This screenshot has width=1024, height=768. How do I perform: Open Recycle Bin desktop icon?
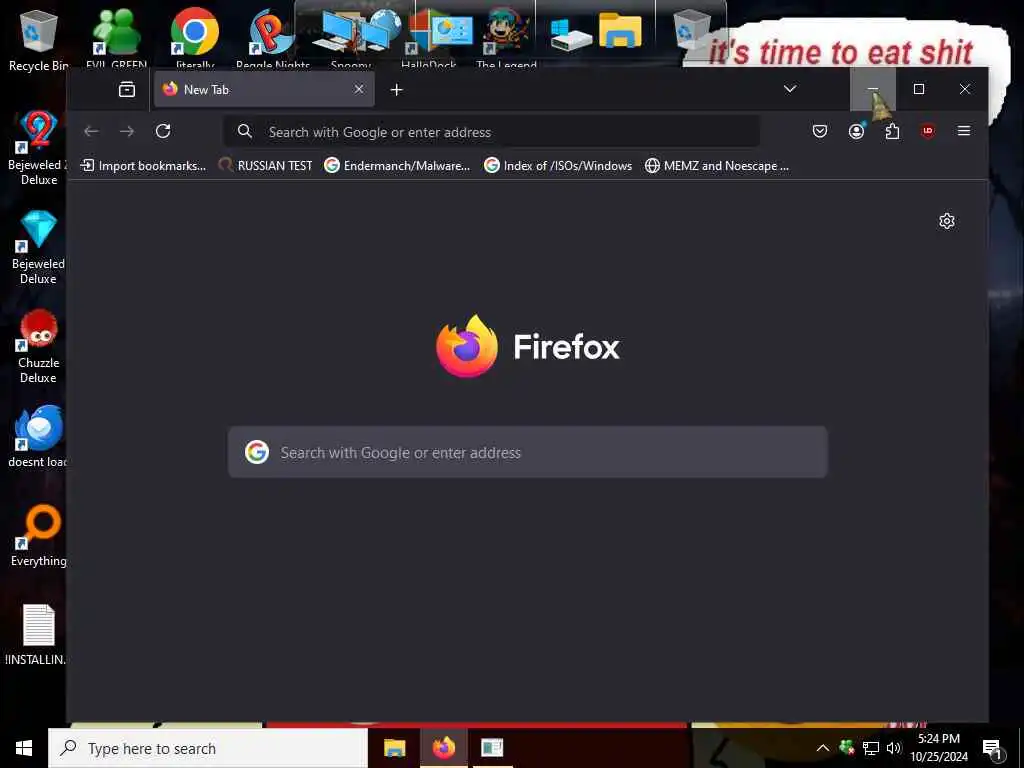[39, 40]
